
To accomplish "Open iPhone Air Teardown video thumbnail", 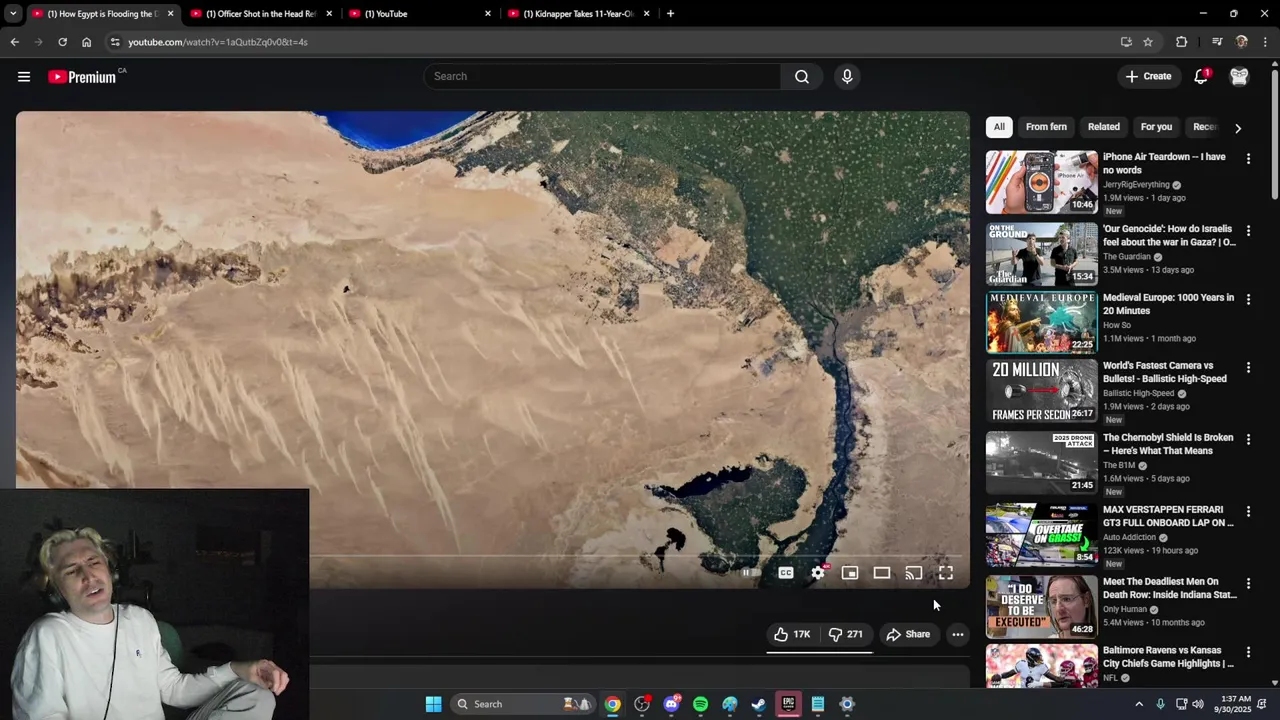I will [1042, 182].
